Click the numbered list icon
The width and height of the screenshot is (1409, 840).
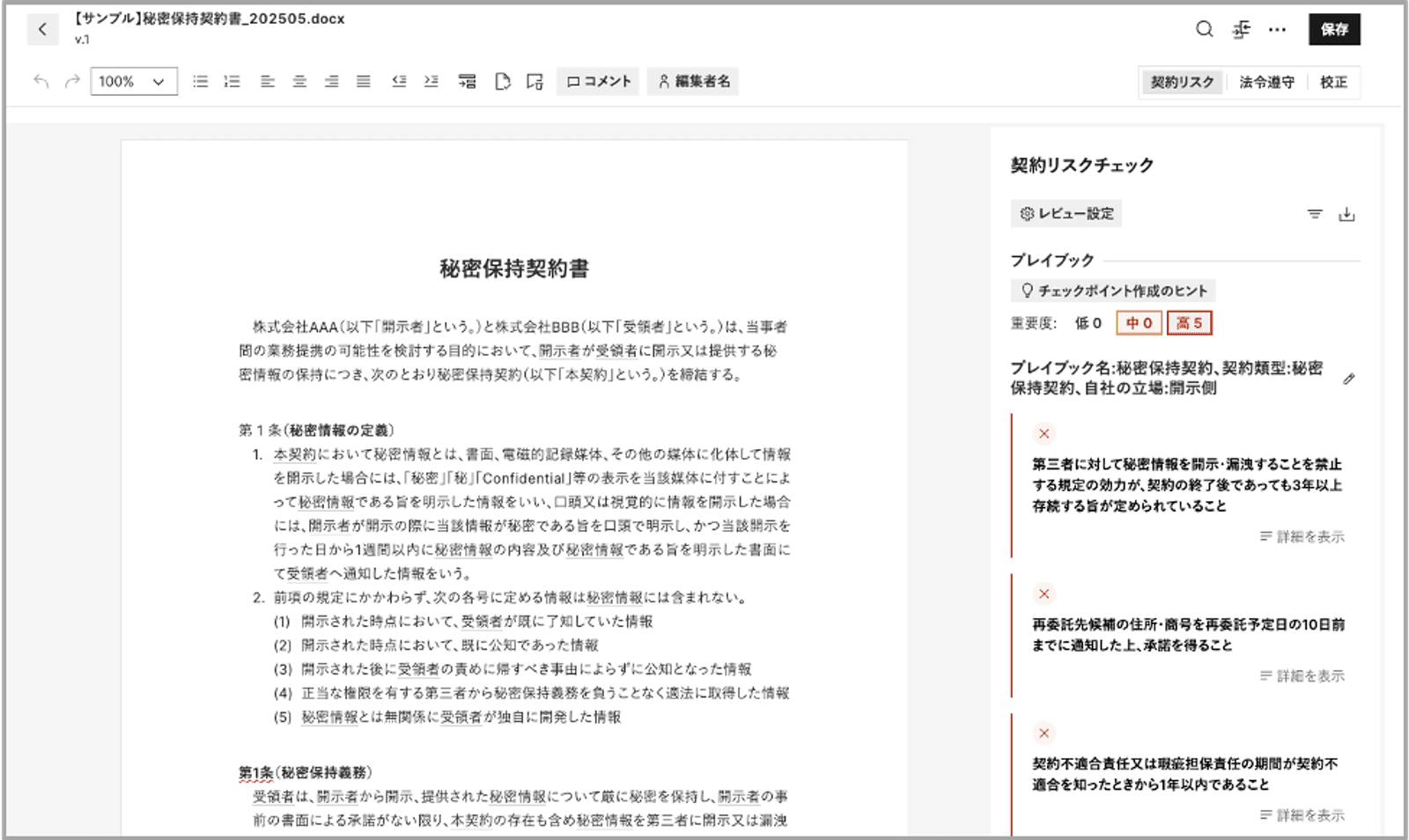232,81
